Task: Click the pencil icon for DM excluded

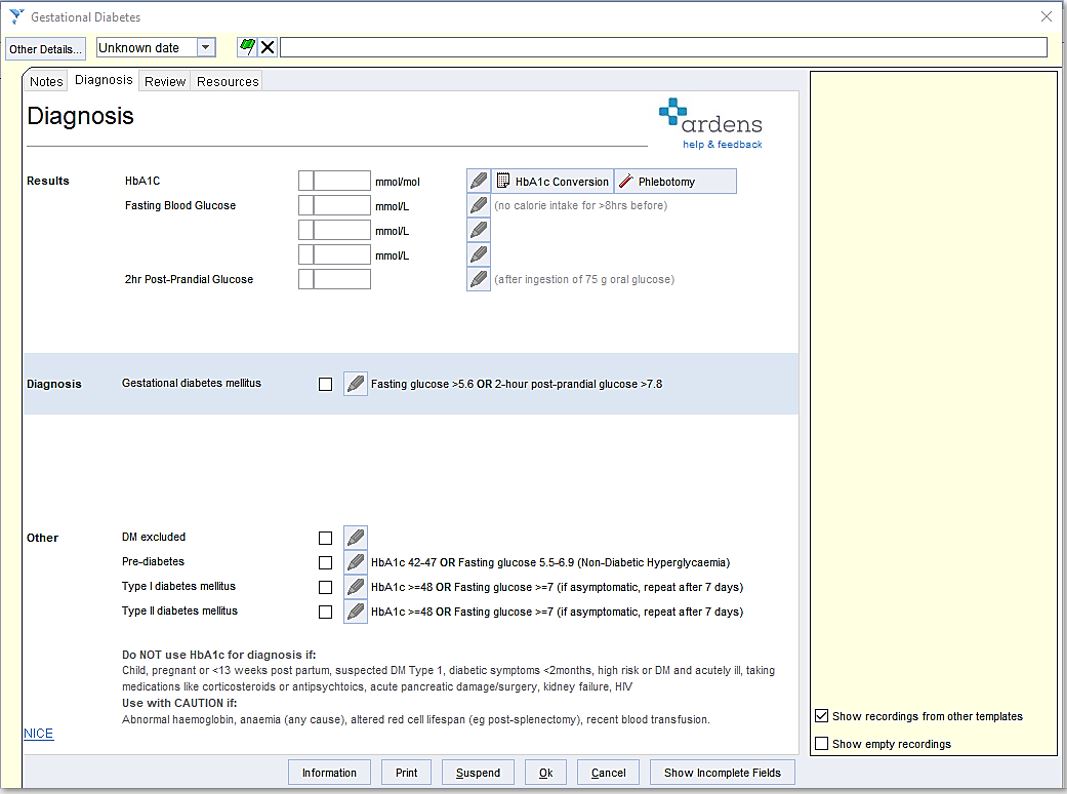Action: [x=355, y=537]
